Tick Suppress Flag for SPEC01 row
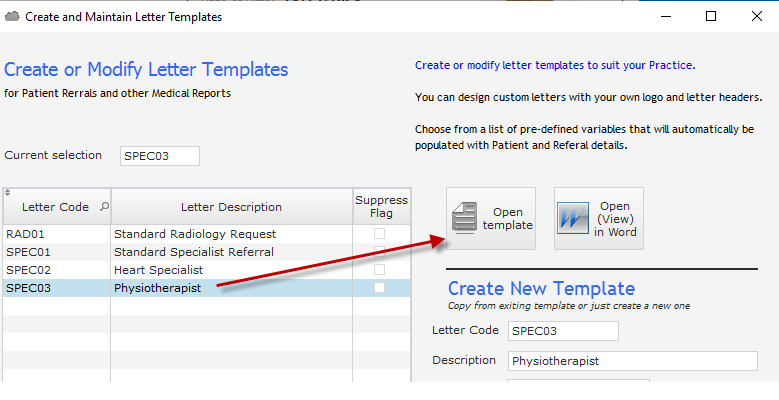 tap(380, 251)
